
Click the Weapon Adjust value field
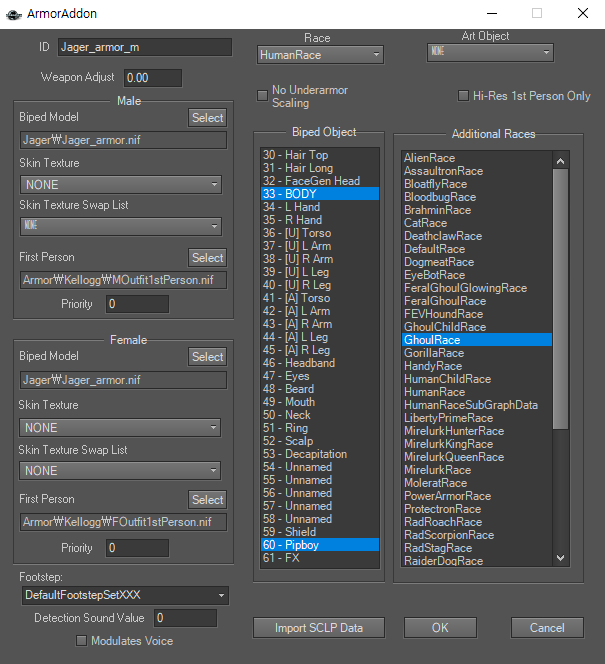[153, 78]
